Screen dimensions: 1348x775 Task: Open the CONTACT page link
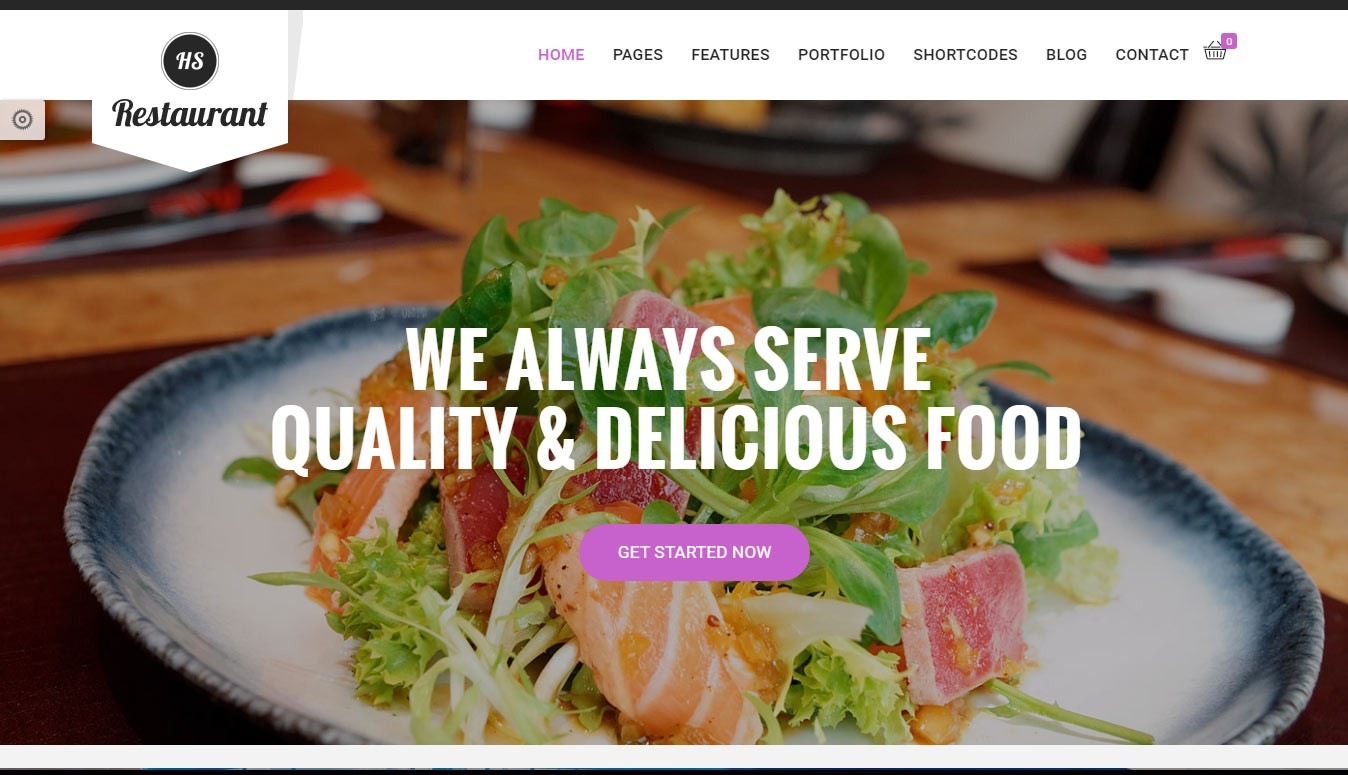[1152, 55]
